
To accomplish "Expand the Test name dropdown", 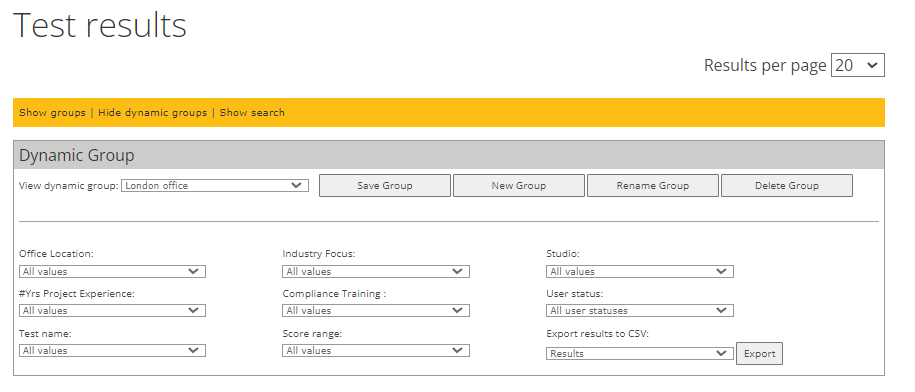I will [112, 350].
